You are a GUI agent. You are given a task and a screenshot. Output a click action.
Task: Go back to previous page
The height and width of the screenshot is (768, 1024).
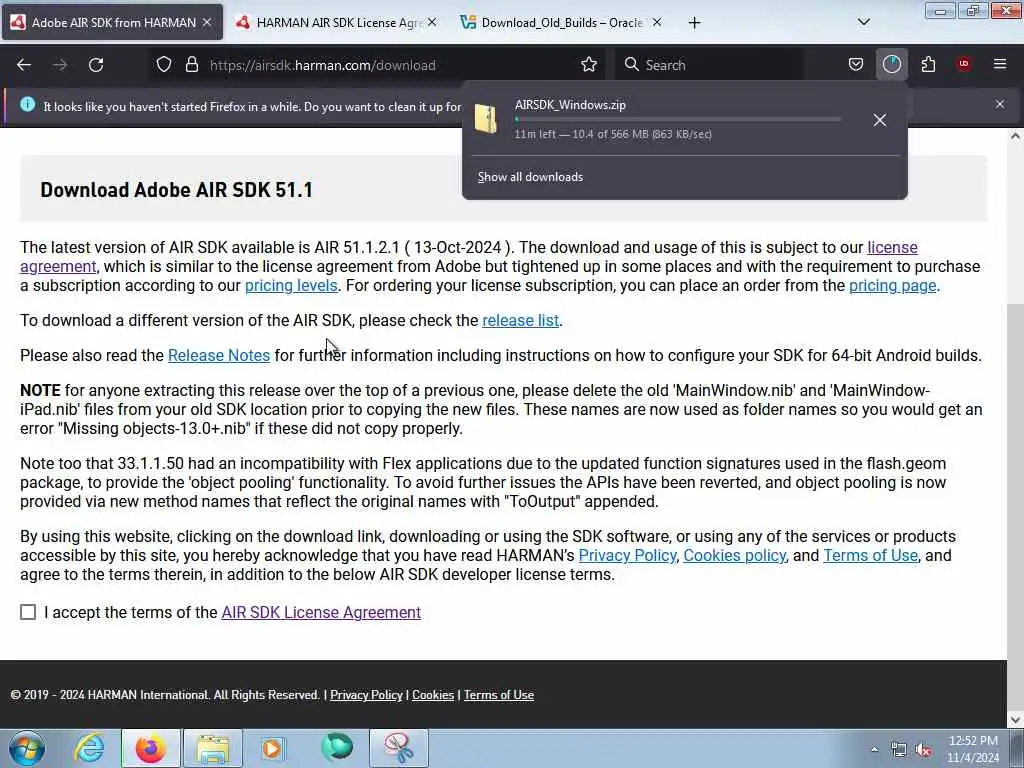(24, 65)
